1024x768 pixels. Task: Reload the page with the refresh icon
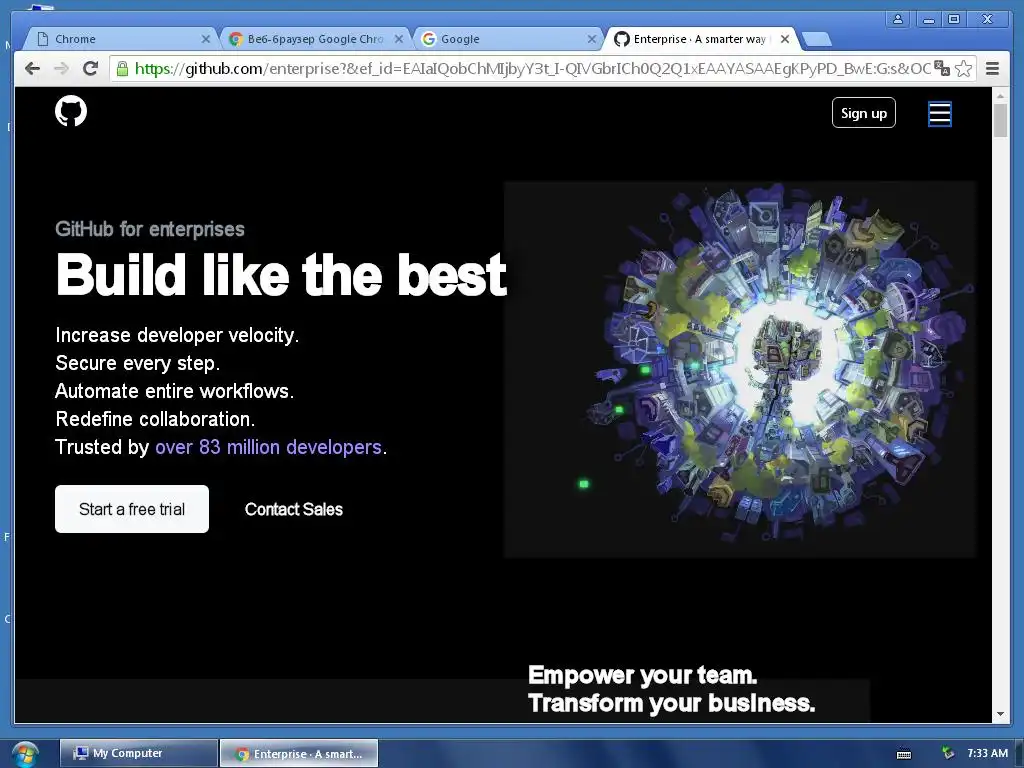tap(90, 69)
